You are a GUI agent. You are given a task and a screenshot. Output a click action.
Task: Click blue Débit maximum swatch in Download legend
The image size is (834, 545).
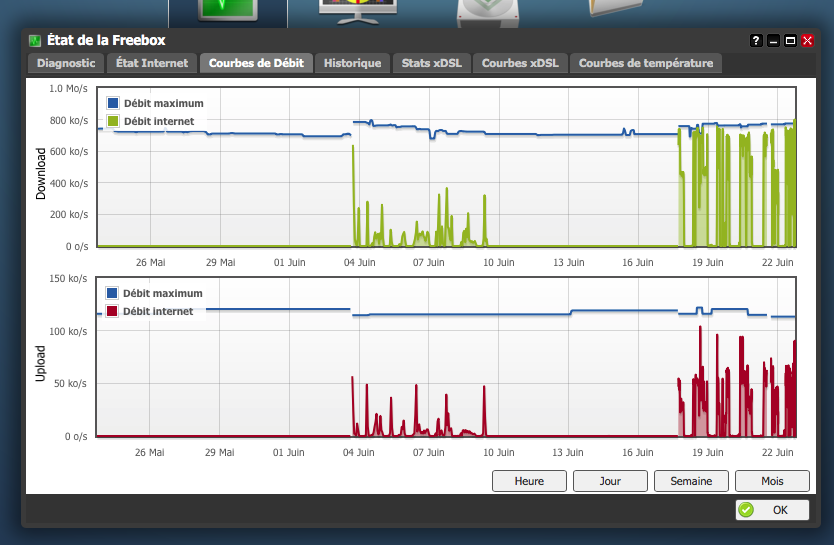(113, 103)
